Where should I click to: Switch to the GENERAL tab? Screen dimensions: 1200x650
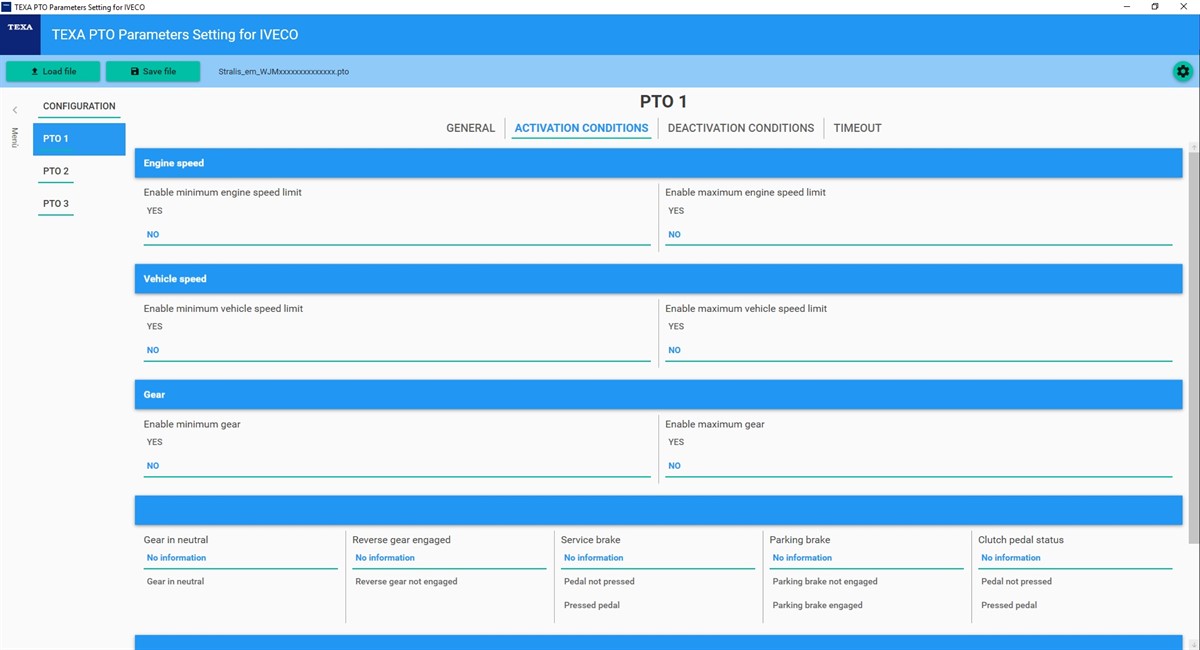pos(470,128)
